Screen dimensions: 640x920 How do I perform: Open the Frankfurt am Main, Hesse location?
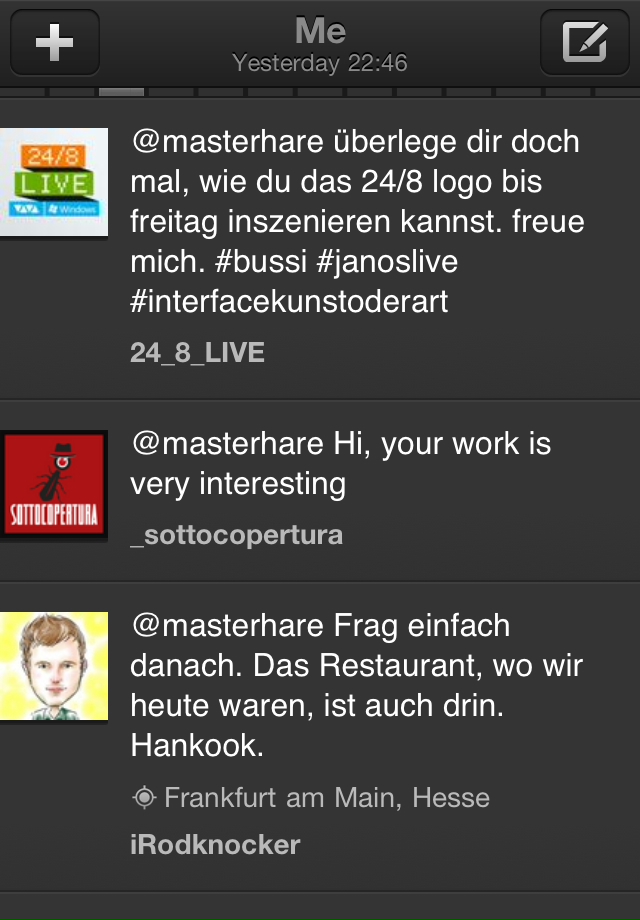327,798
